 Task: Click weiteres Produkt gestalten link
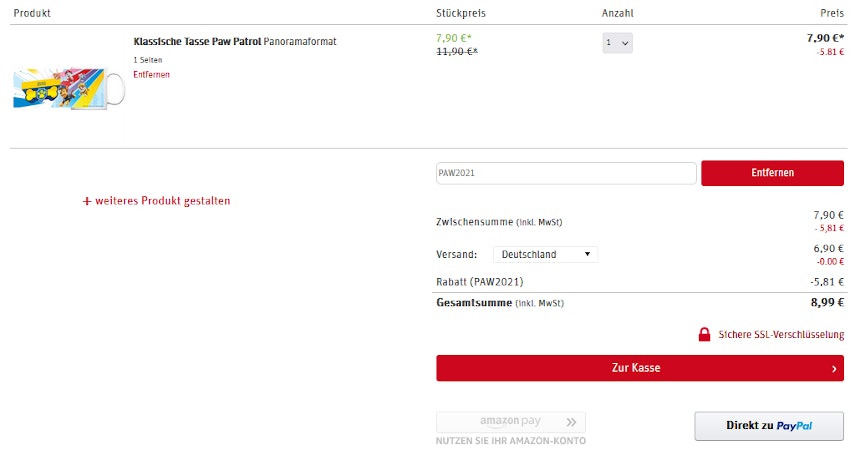coord(163,201)
